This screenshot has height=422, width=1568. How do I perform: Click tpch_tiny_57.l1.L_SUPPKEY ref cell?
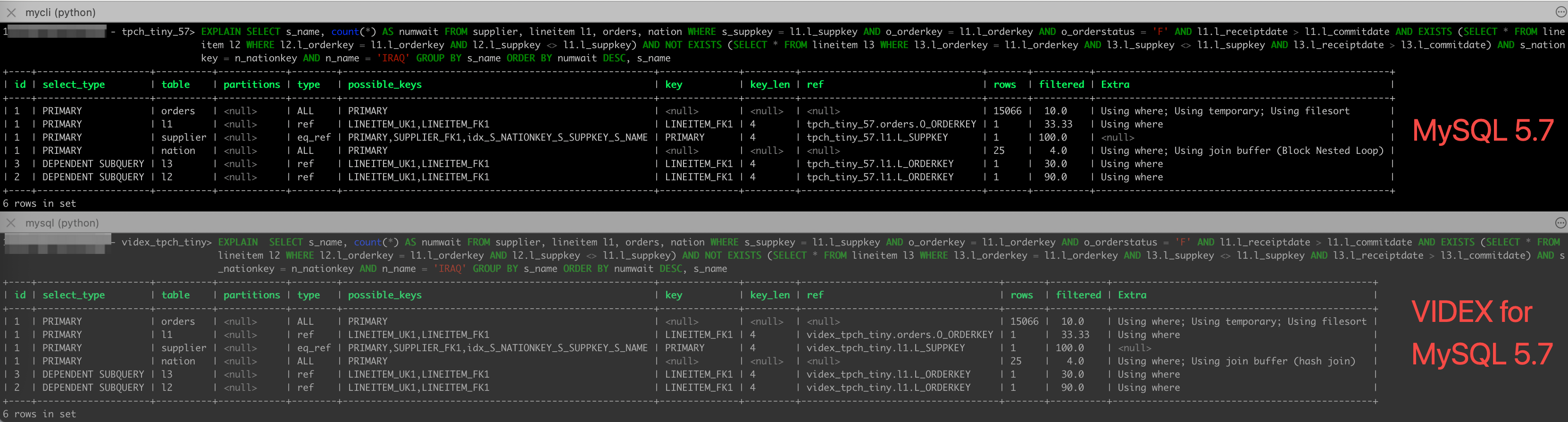[x=877, y=138]
